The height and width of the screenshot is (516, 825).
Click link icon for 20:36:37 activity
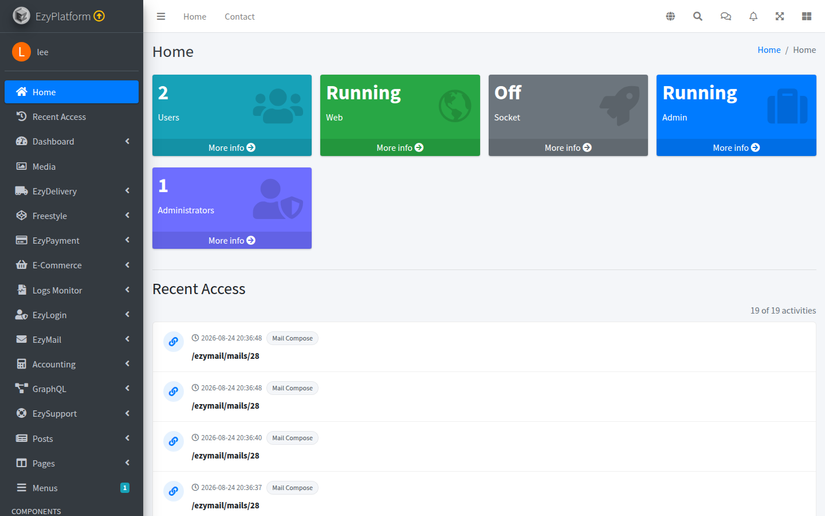point(173,491)
